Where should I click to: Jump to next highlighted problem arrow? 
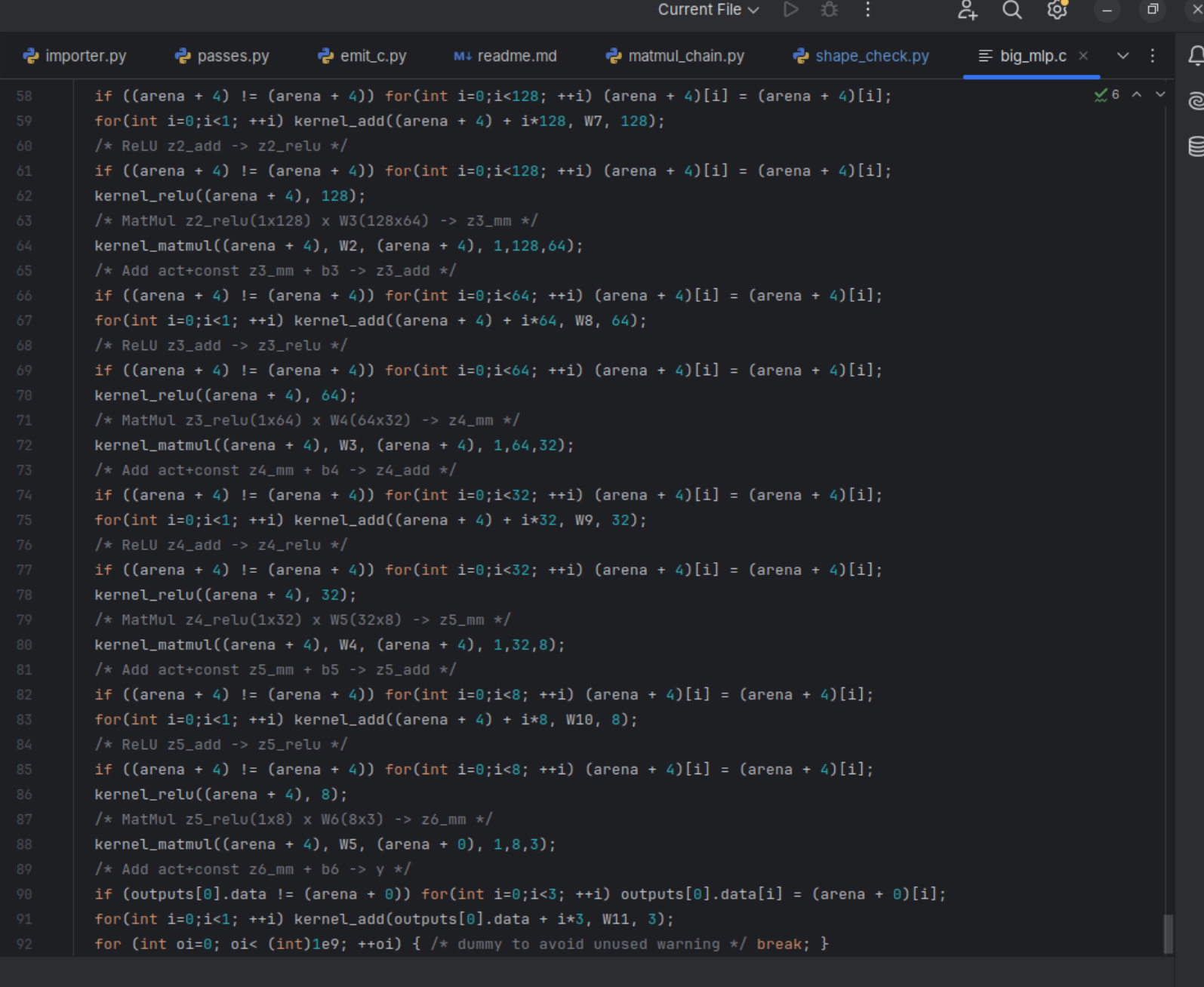pyautogui.click(x=1161, y=95)
